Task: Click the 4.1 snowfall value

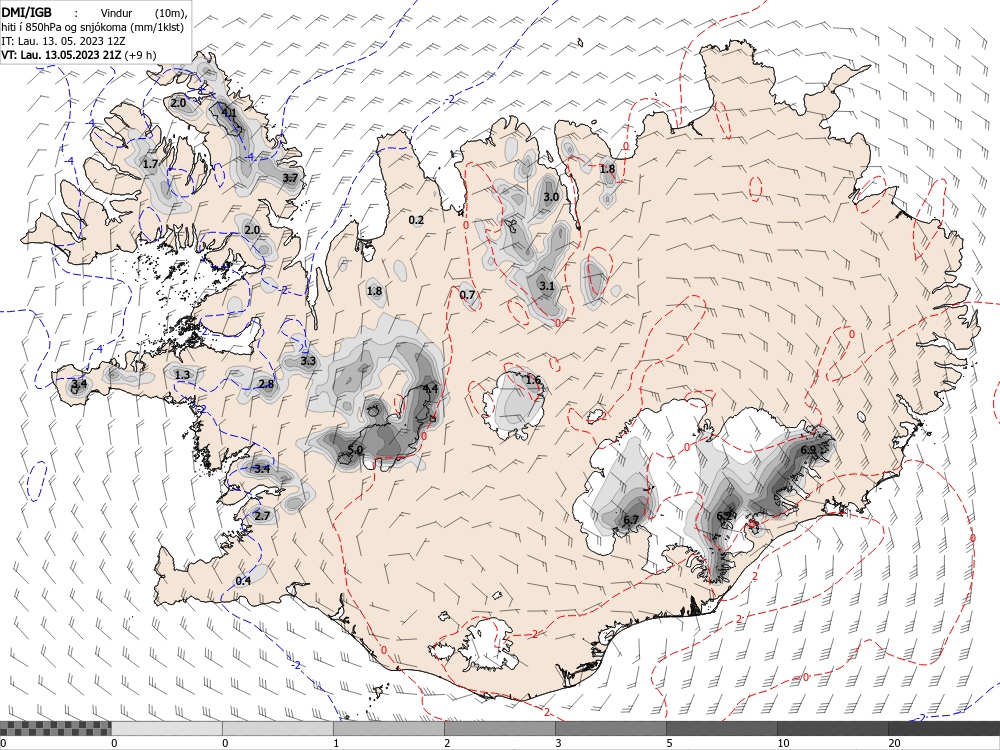Action: [228, 113]
